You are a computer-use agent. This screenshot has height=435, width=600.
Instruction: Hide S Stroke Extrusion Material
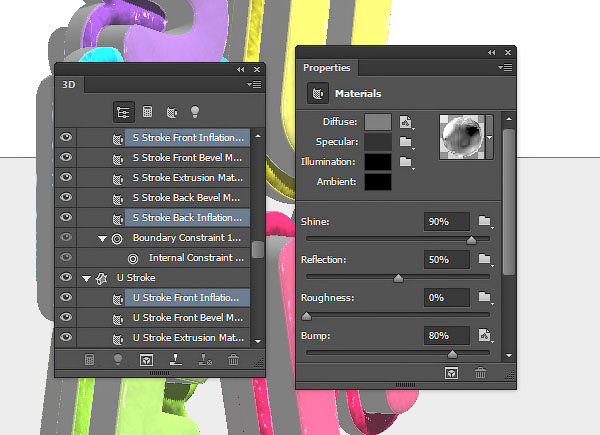click(66, 177)
